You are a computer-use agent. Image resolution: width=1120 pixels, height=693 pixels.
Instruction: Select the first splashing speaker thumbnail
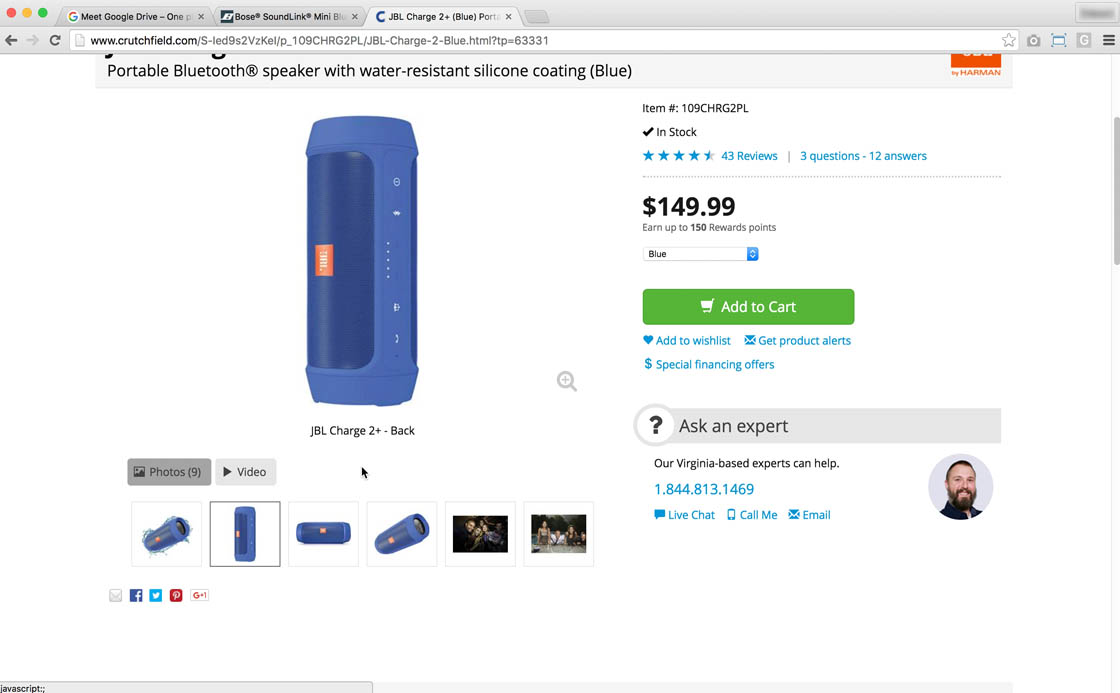point(166,534)
